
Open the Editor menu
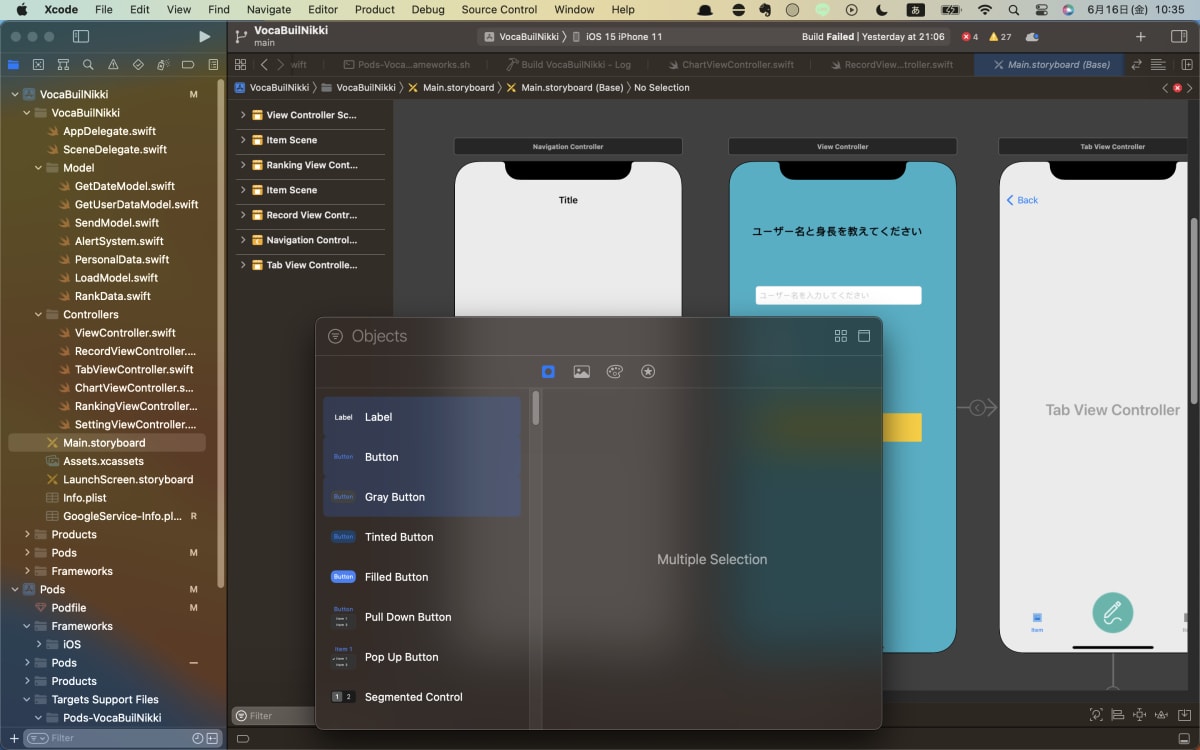click(323, 9)
